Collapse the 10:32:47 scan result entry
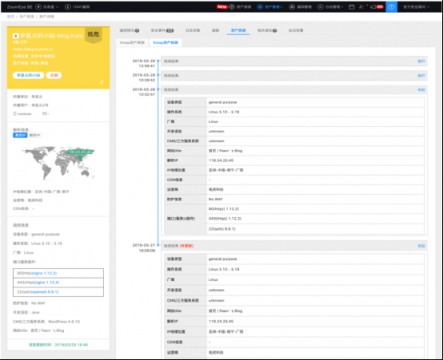 (421, 90)
